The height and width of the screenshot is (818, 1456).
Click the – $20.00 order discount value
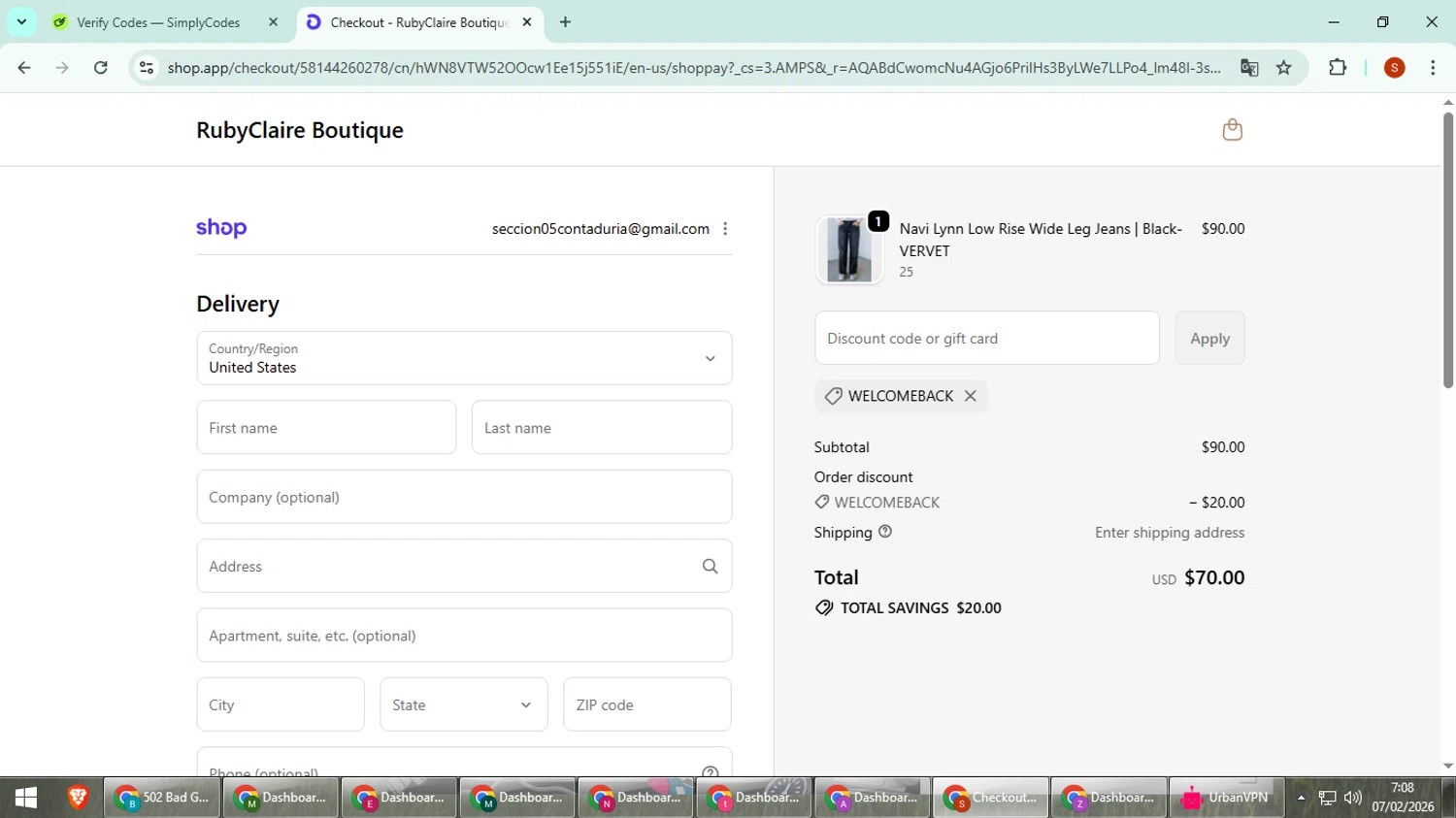(1217, 503)
